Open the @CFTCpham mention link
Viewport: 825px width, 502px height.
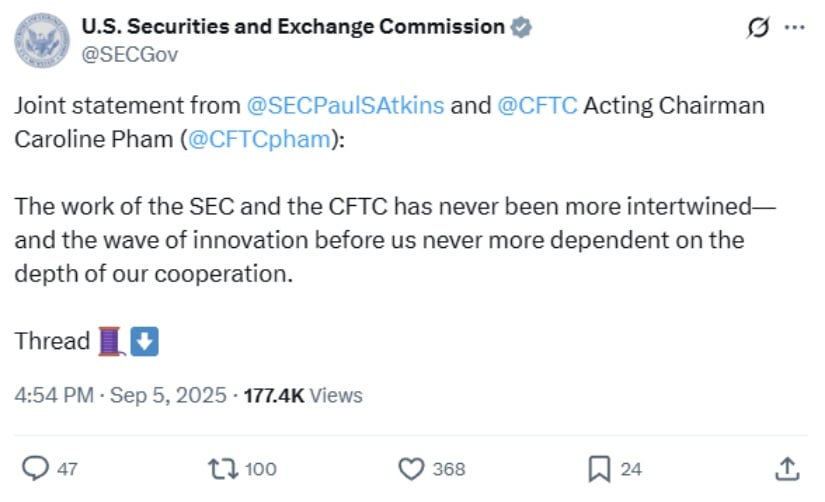tap(259, 139)
